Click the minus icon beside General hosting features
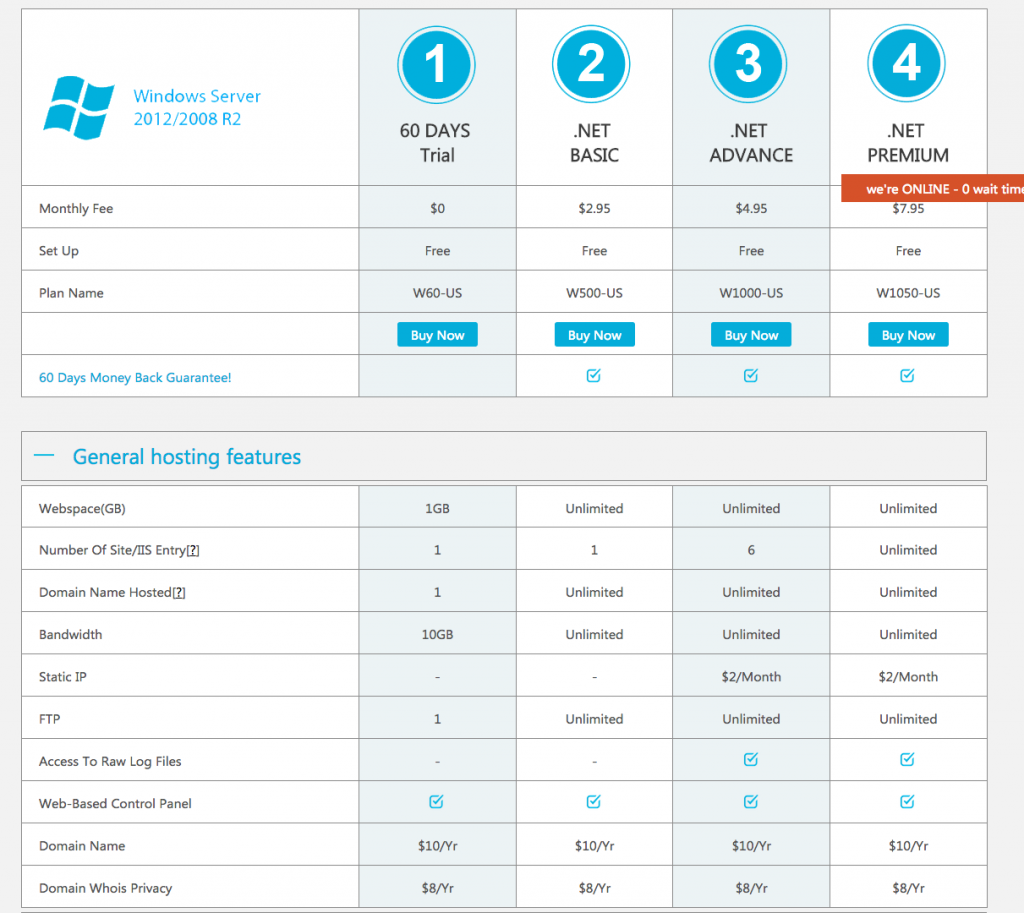Image resolution: width=1024 pixels, height=913 pixels. (43, 456)
